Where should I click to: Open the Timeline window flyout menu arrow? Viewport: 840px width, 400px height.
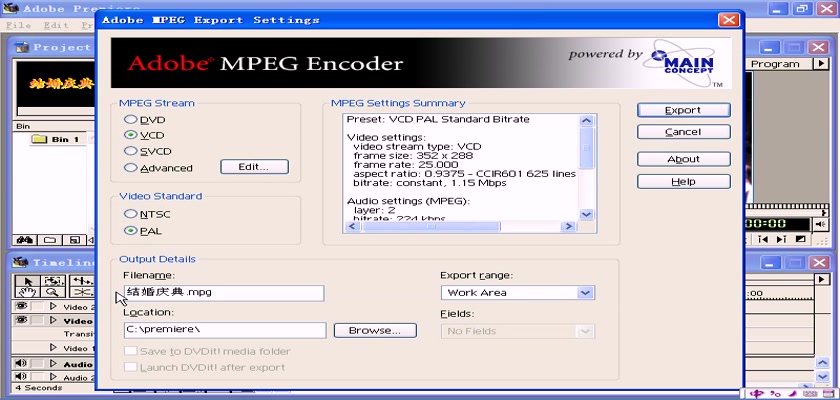820,280
